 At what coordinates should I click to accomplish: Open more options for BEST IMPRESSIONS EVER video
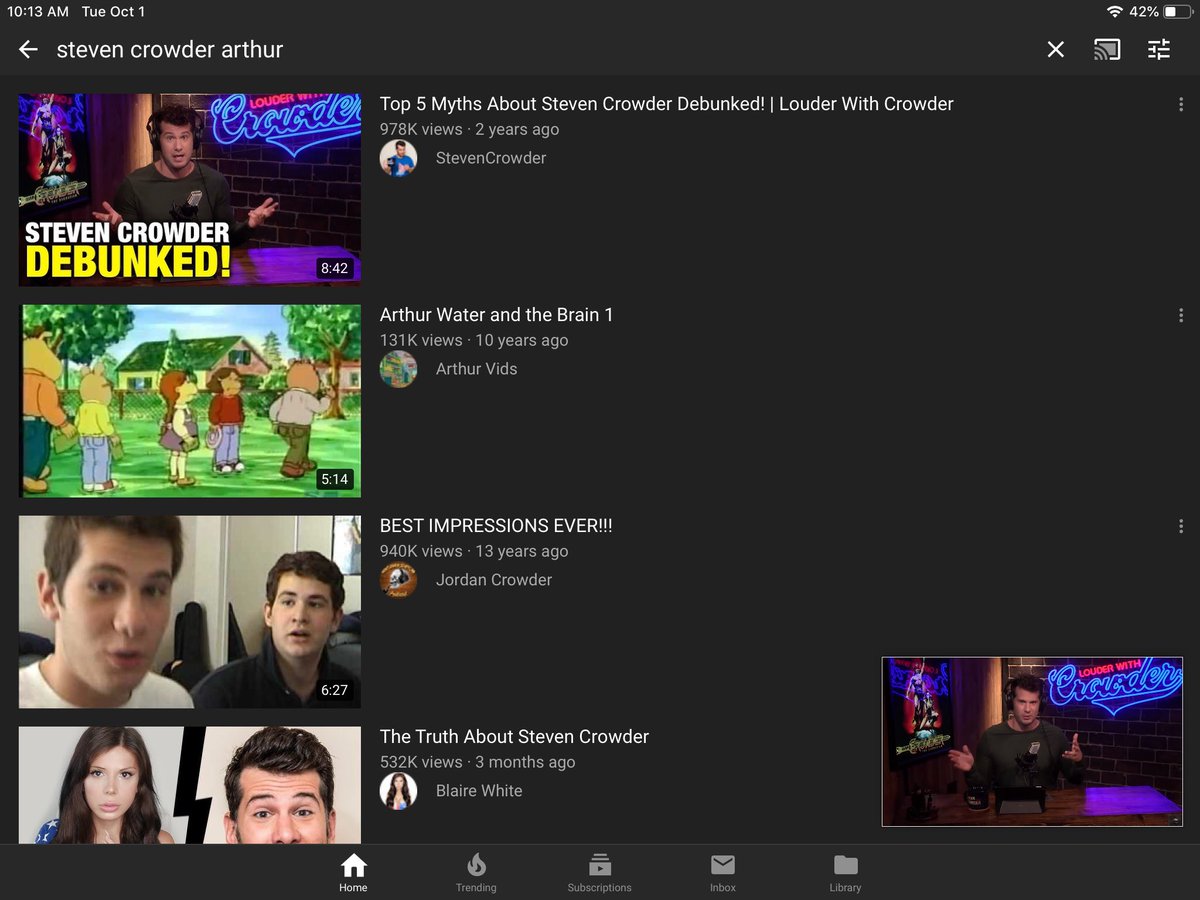(x=1181, y=526)
